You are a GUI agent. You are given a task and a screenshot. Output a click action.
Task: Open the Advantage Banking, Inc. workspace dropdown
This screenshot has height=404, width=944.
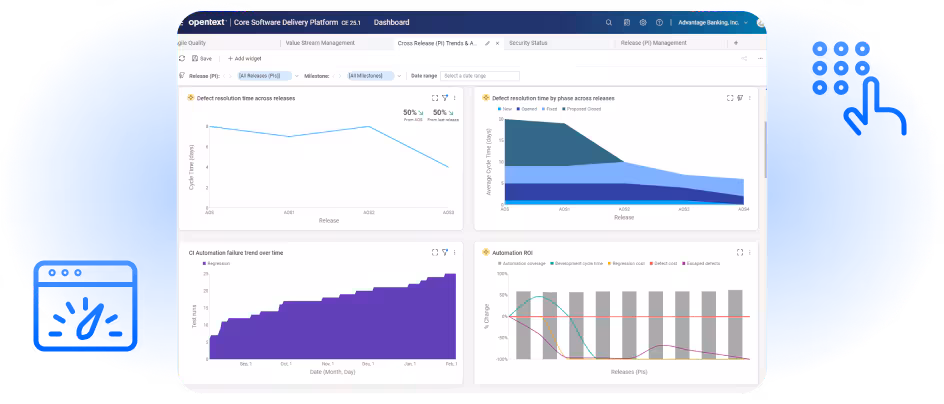[x=713, y=22]
